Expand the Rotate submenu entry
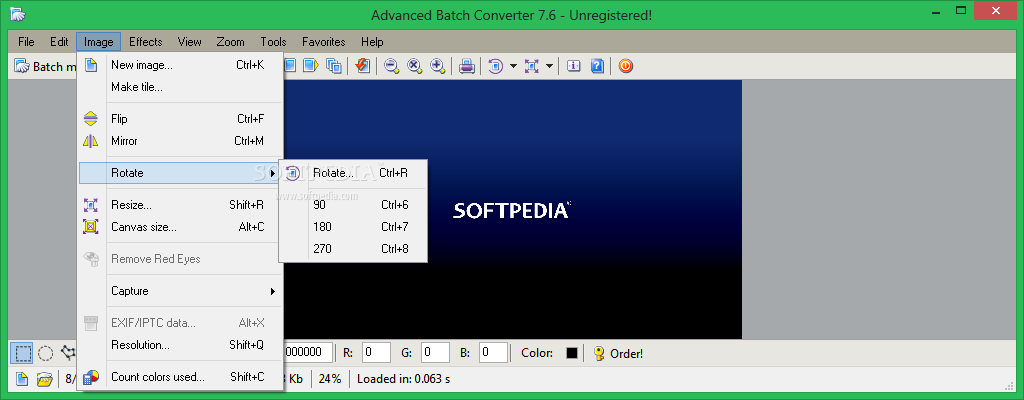Image resolution: width=1024 pixels, height=400 pixels. [180, 173]
